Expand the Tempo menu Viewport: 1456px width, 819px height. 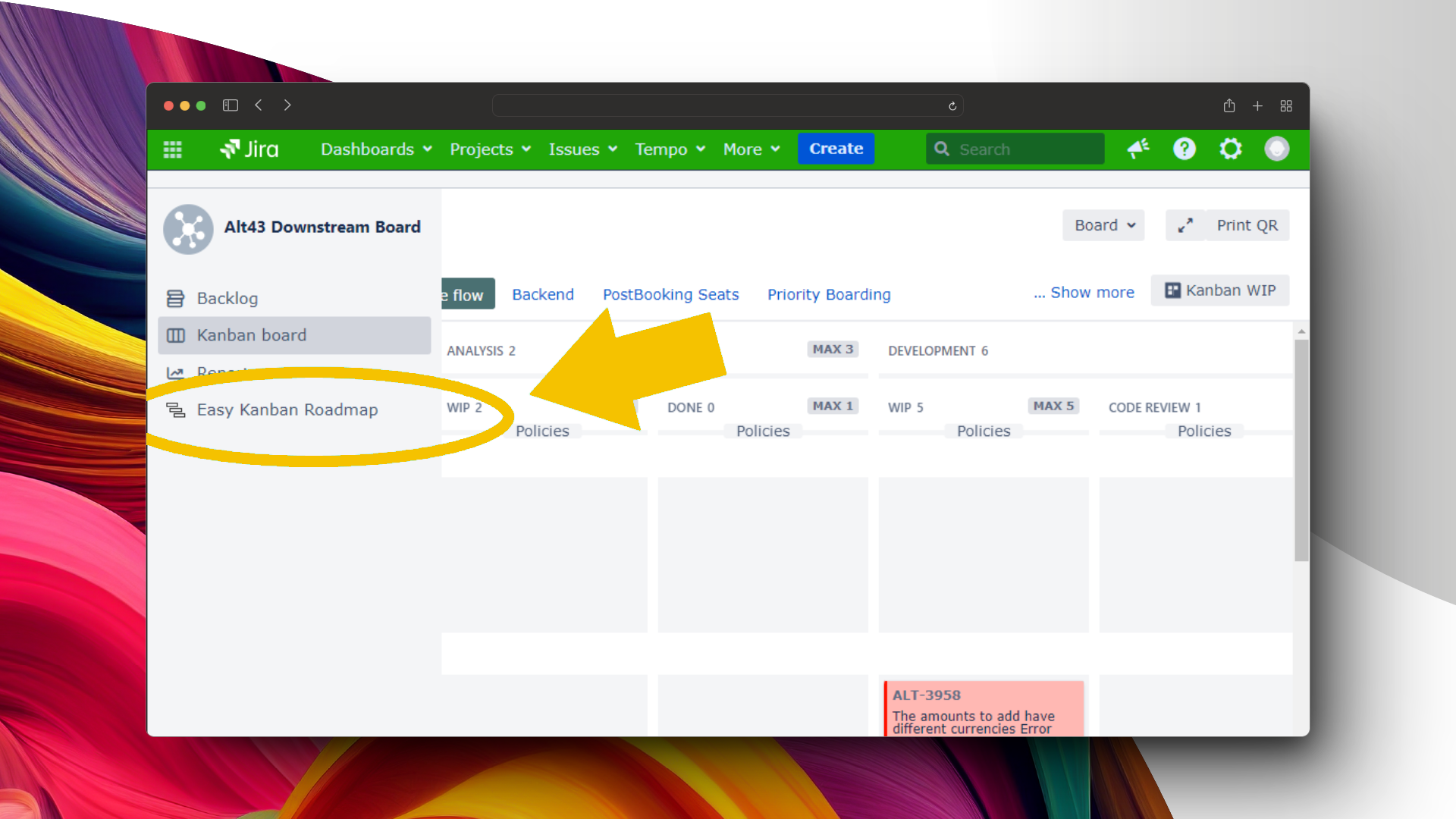pos(670,149)
